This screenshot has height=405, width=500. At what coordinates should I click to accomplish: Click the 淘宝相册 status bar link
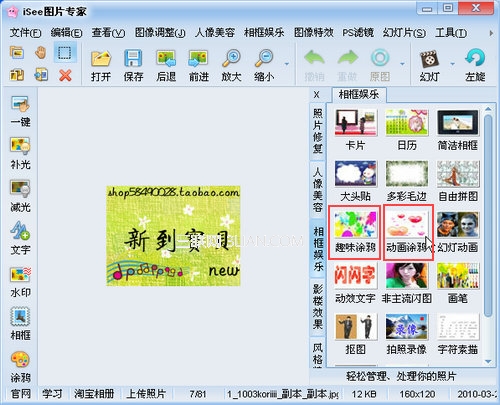point(94,394)
